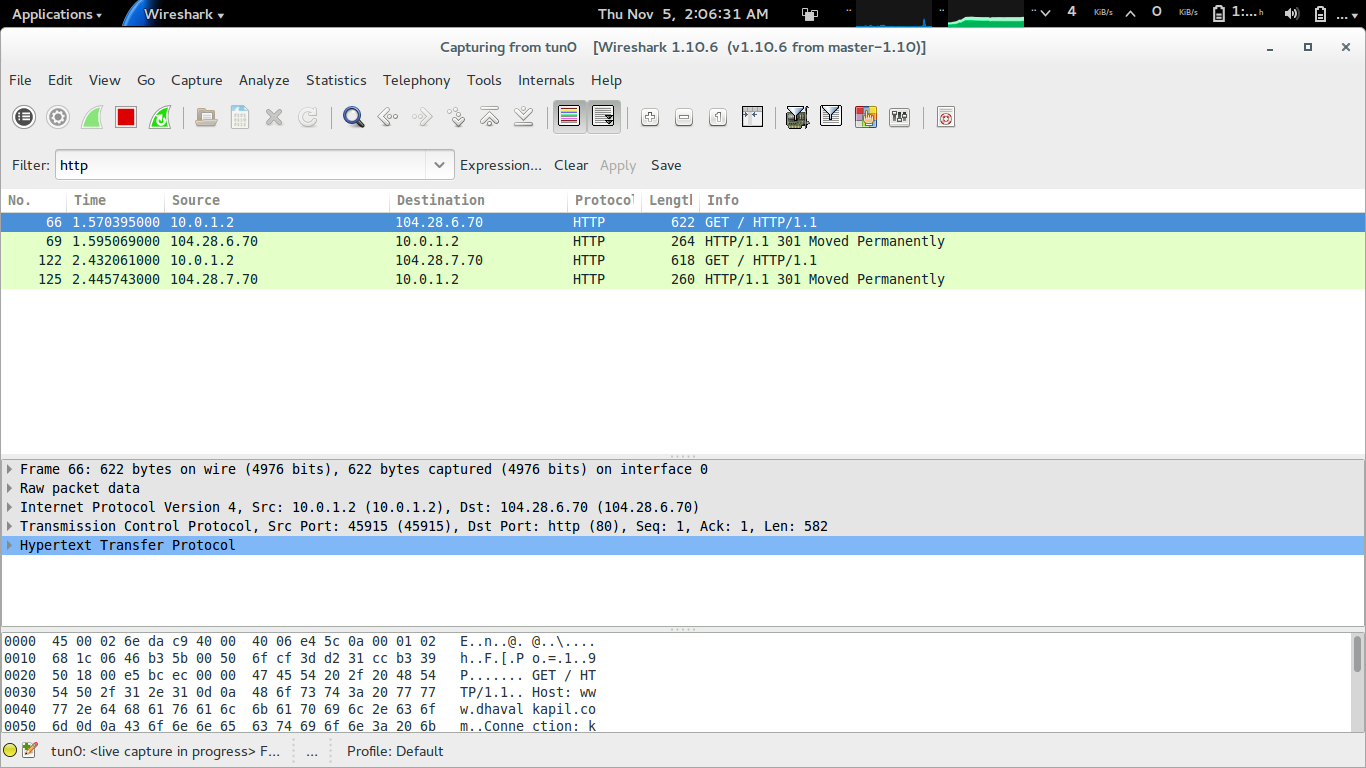Open the interfaces list toolbar icon
This screenshot has height=768, width=1366.
[x=24, y=117]
